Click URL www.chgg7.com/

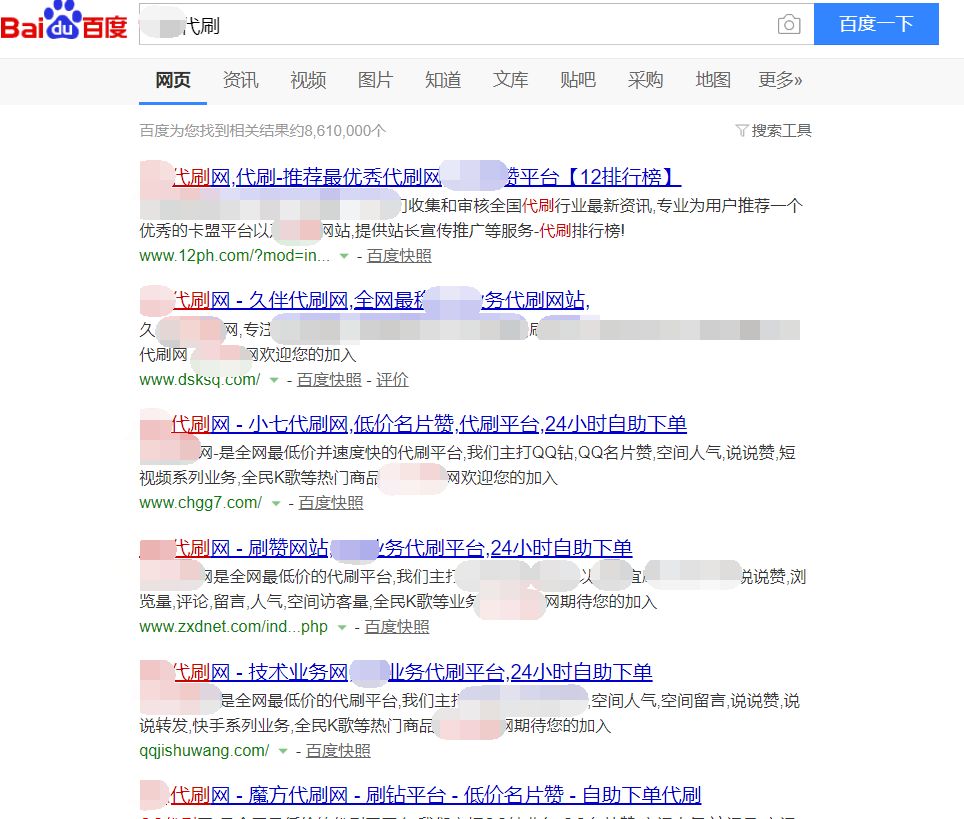(200, 503)
